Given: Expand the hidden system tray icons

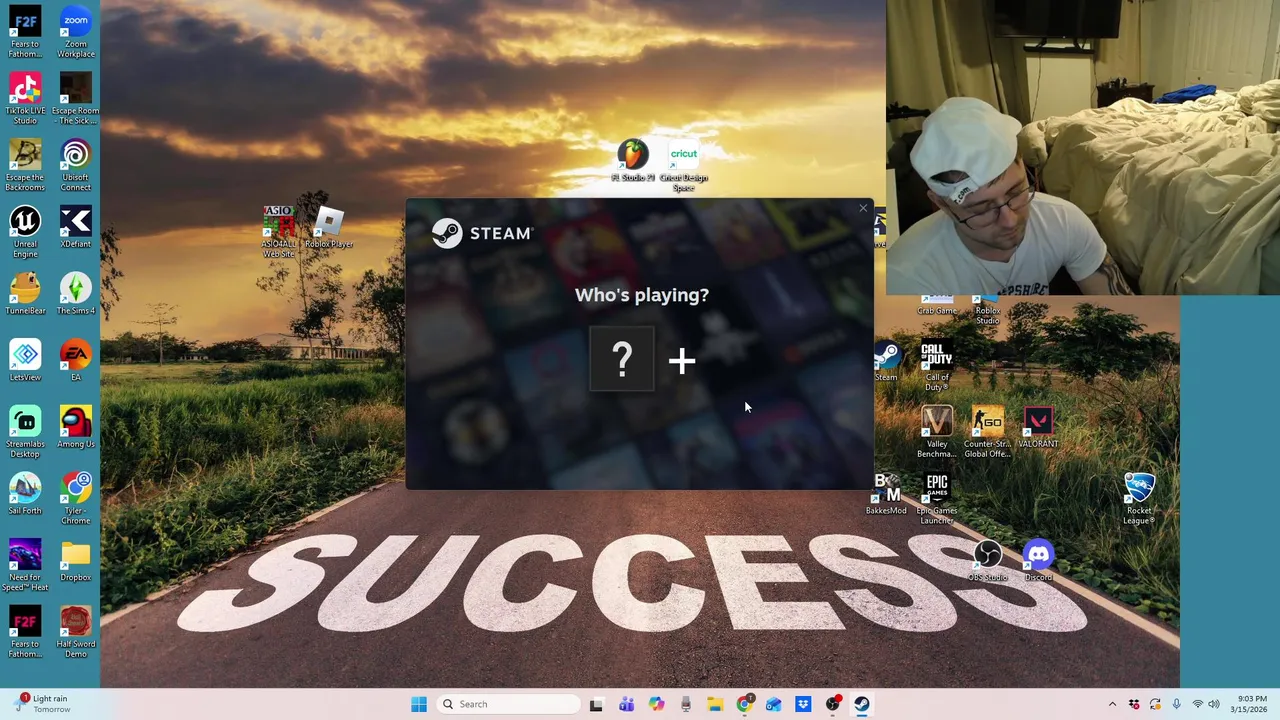Looking at the screenshot, I should pyautogui.click(x=1112, y=704).
